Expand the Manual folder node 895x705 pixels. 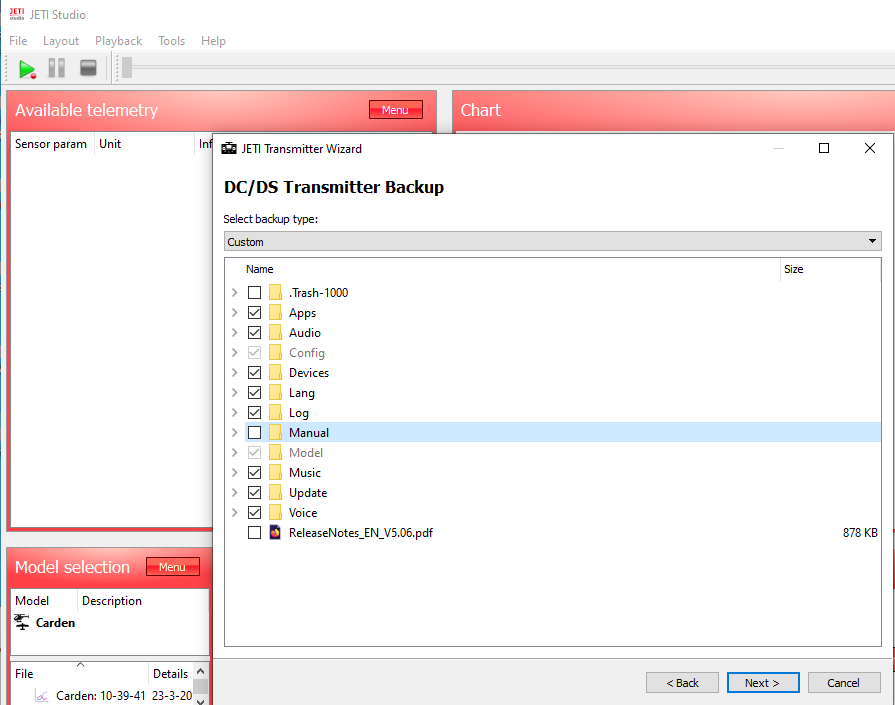[x=235, y=432]
